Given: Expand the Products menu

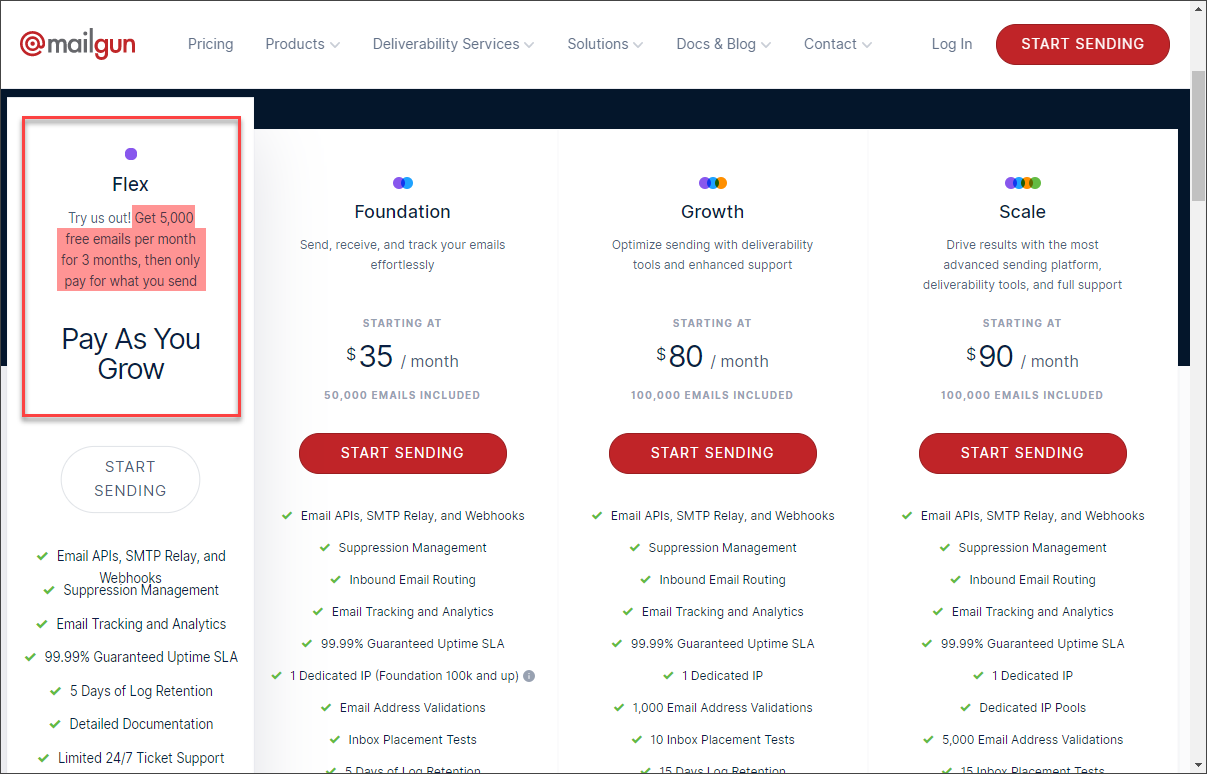Looking at the screenshot, I should (302, 44).
